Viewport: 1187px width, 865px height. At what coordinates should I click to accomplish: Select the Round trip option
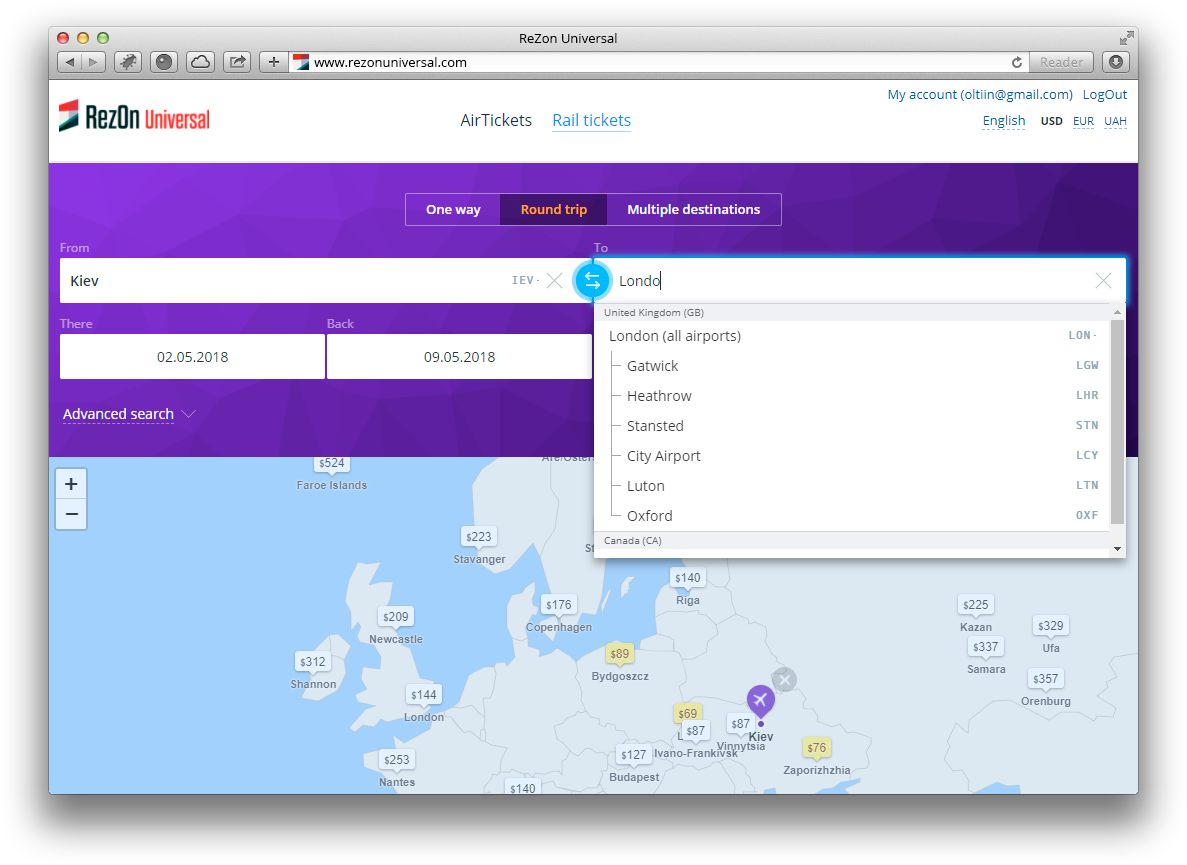click(x=553, y=210)
